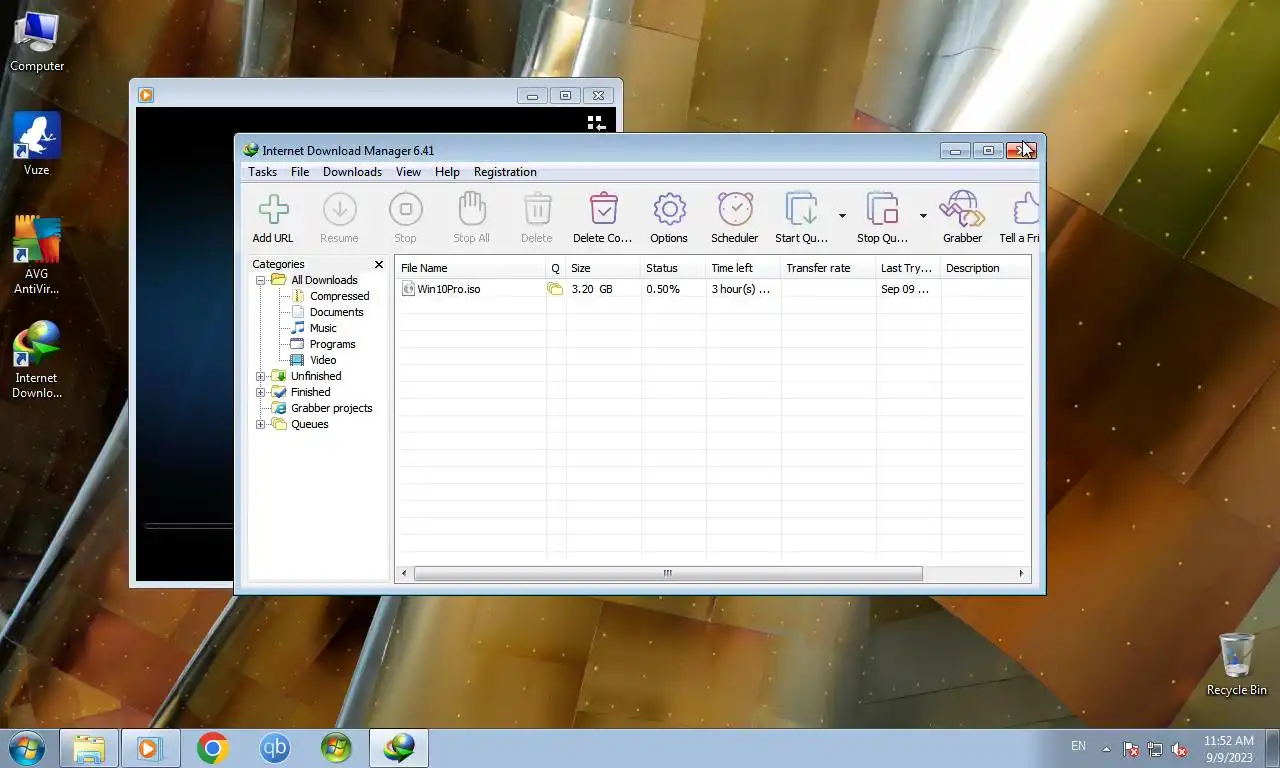The height and width of the screenshot is (768, 1280).
Task: Show hidden tray icons arrow
Action: [x=1106, y=748]
